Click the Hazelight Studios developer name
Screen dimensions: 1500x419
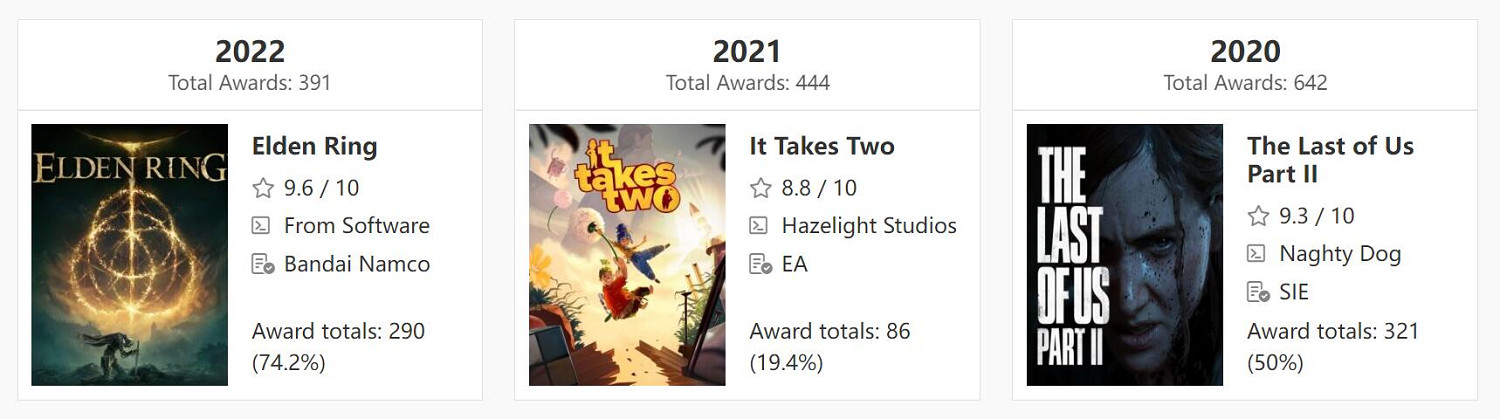pyautogui.click(x=869, y=226)
